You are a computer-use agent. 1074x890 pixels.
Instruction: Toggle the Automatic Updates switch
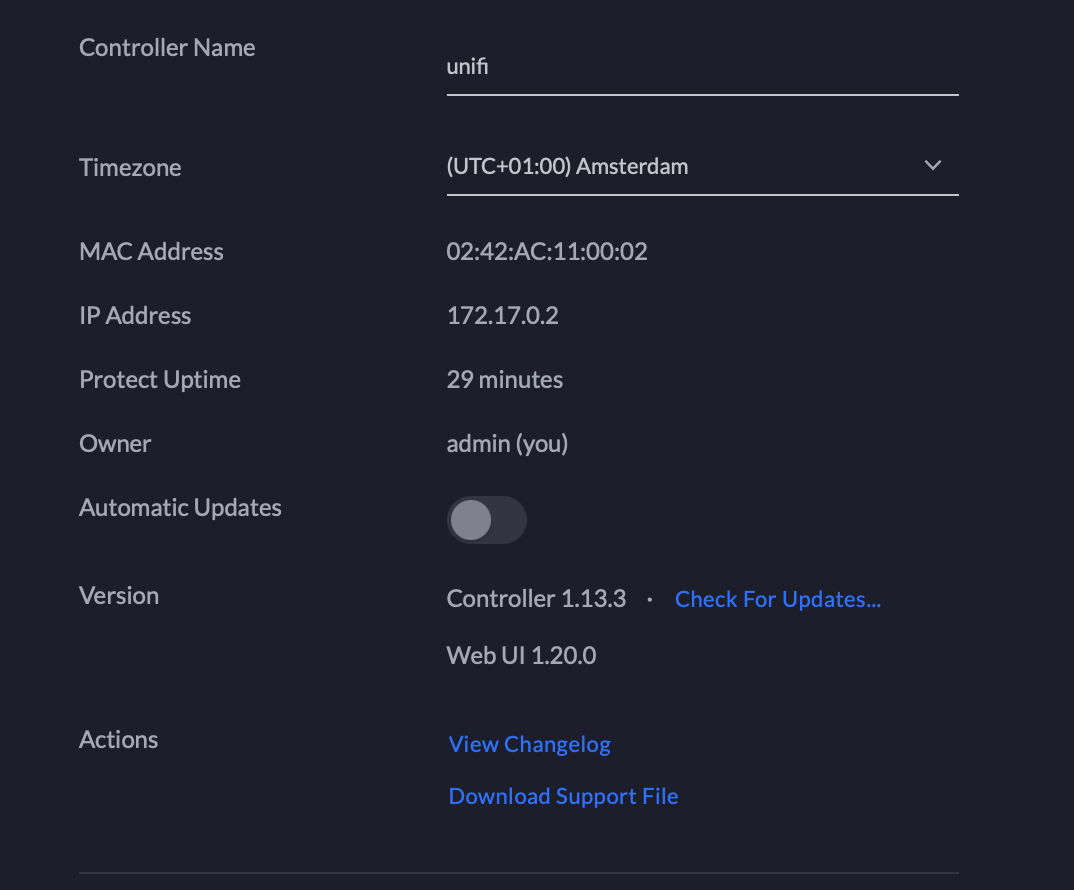487,520
